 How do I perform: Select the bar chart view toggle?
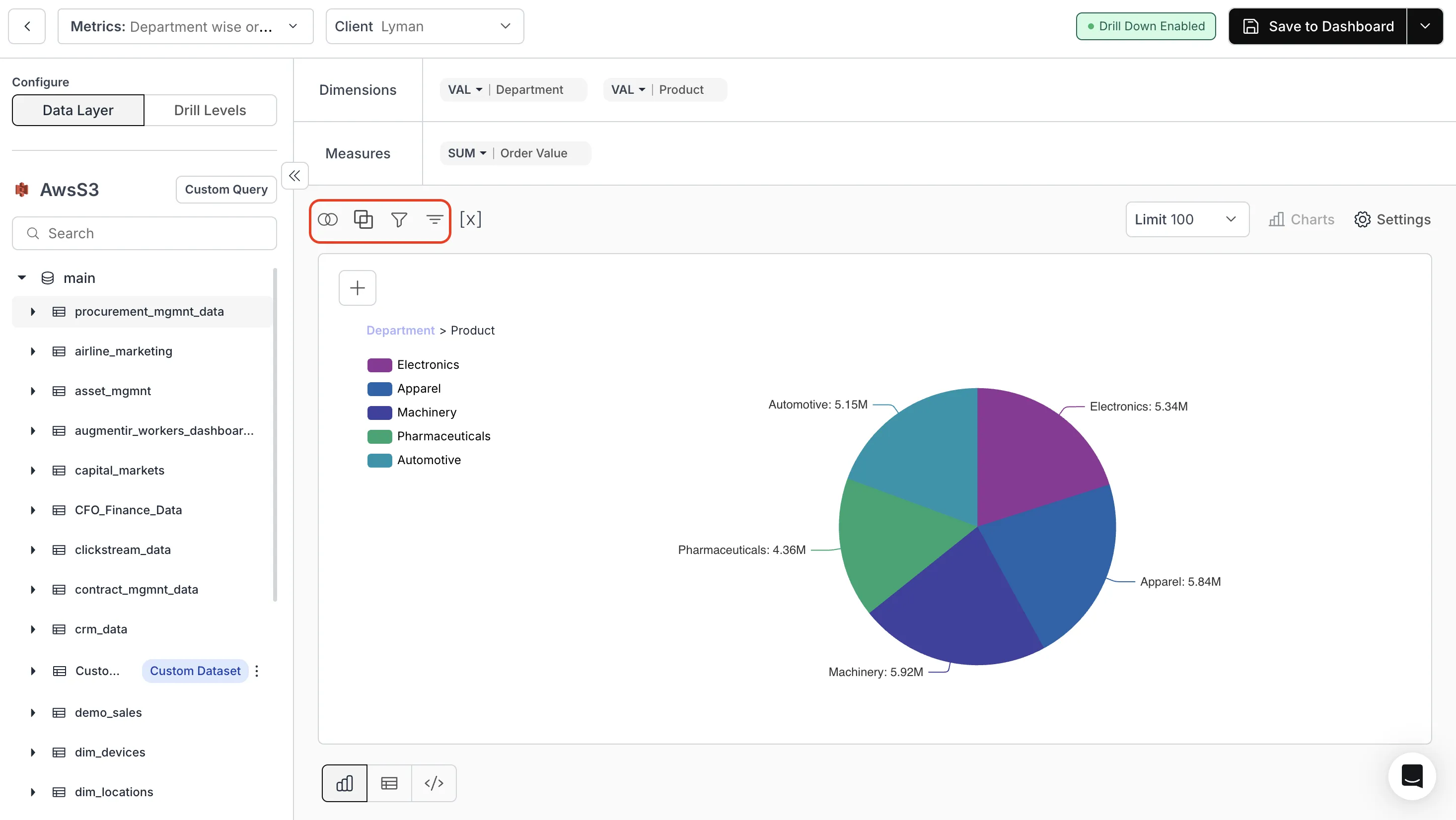pos(344,783)
